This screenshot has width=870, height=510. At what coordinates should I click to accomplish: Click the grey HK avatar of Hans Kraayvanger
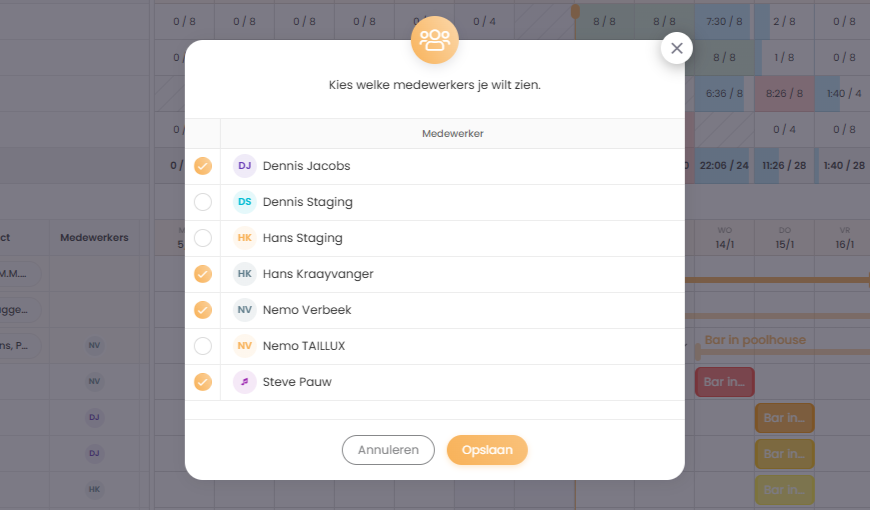pyautogui.click(x=245, y=274)
